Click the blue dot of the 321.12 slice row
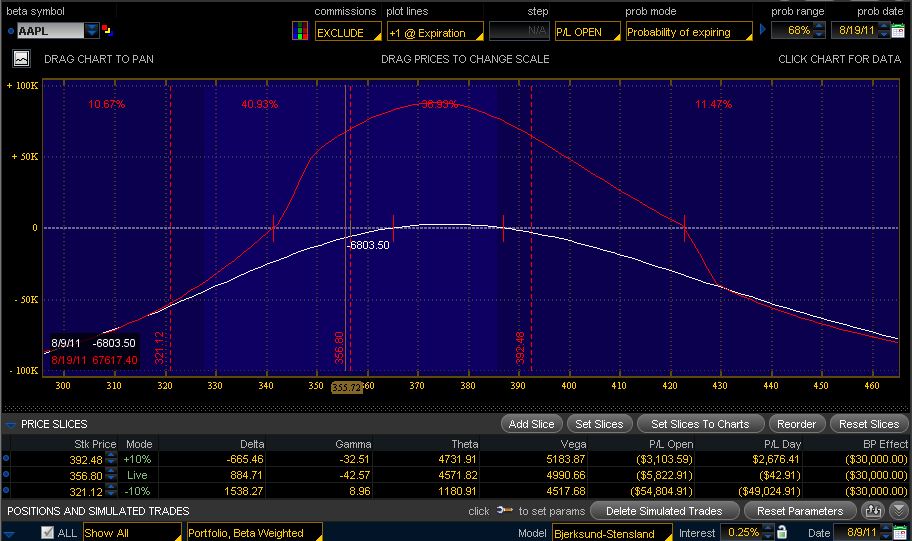The image size is (912, 541). [6, 490]
